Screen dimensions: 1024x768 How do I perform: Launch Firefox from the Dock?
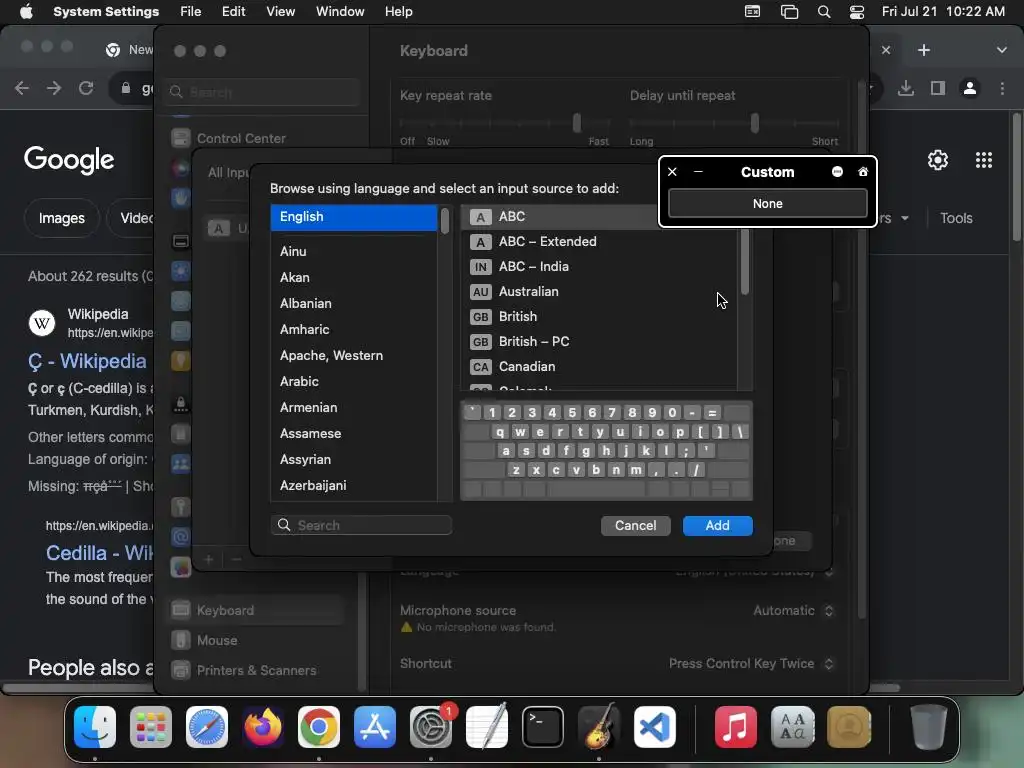tap(263, 727)
